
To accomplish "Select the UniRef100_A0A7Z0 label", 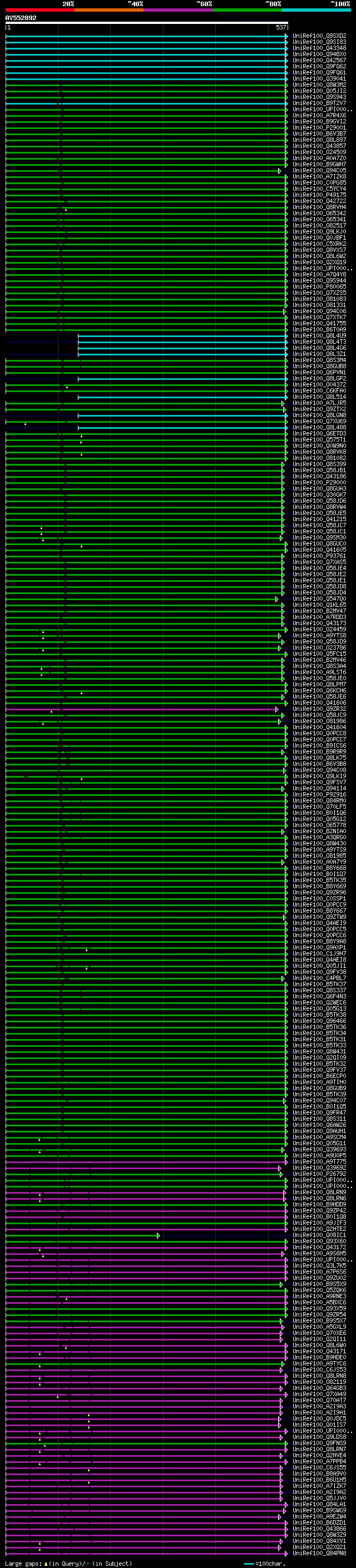I will [319, 159].
